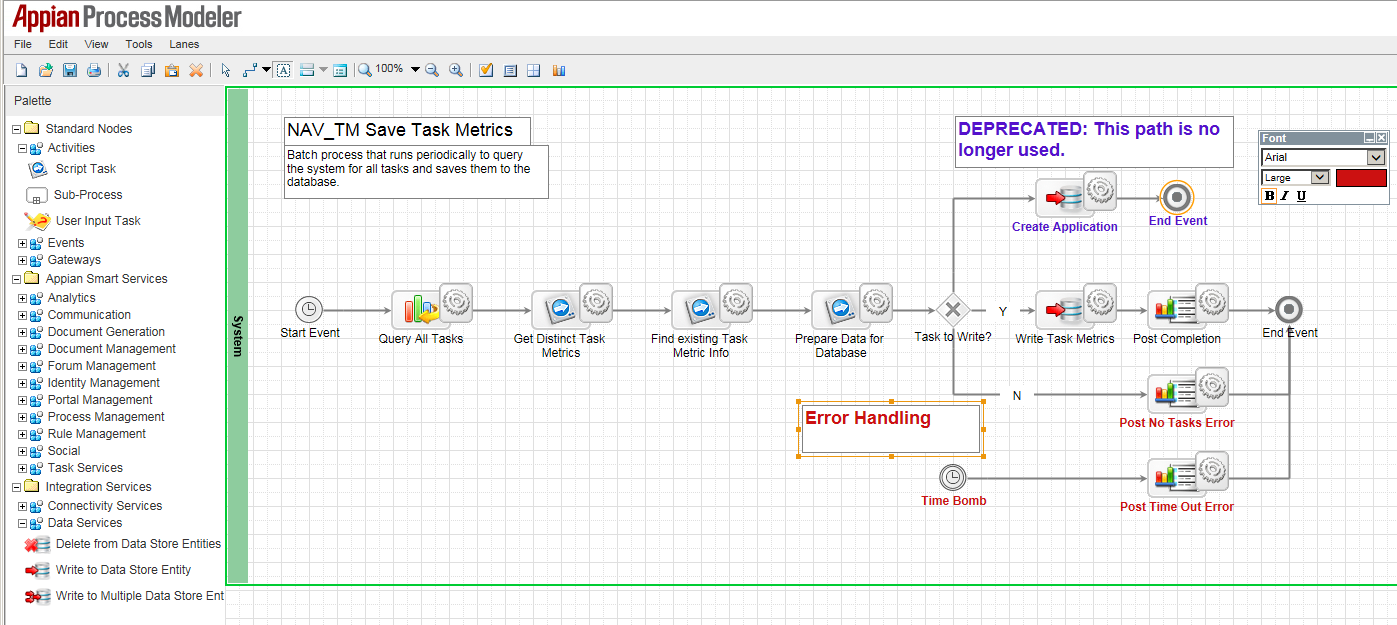Open the connector tool dropdown arrow
The width and height of the screenshot is (1397, 625).
pyautogui.click(x=266, y=70)
